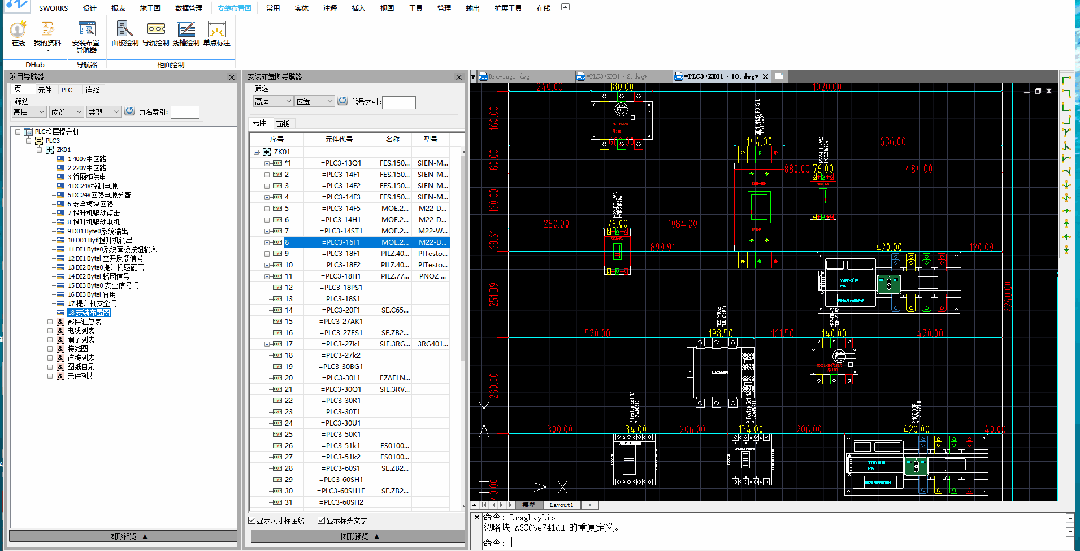Toggle box on row 3 =PLC3-14F2
1080x551 pixels.
(x=267, y=186)
